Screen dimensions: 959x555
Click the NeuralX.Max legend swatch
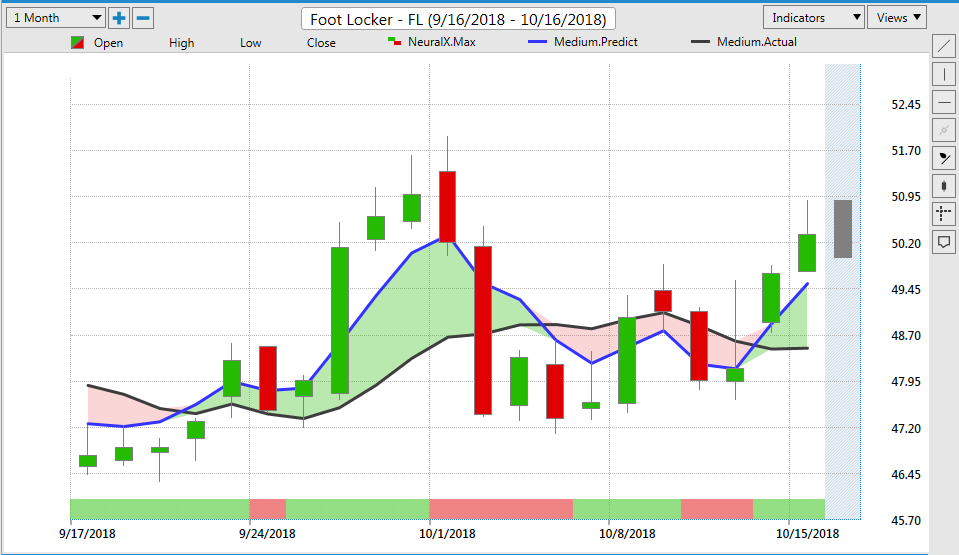click(x=394, y=42)
